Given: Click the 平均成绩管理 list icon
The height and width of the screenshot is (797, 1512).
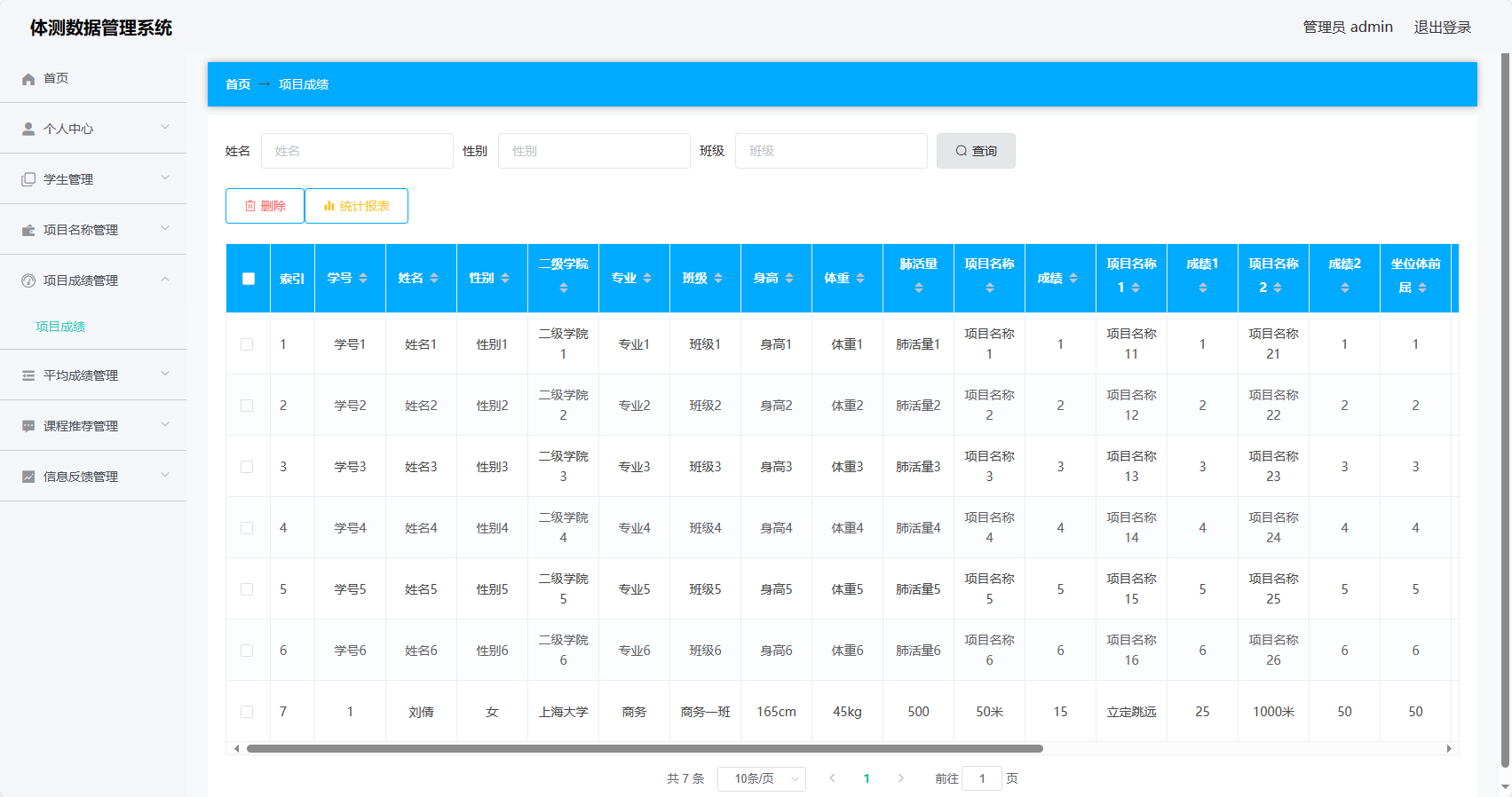Looking at the screenshot, I should (x=28, y=376).
